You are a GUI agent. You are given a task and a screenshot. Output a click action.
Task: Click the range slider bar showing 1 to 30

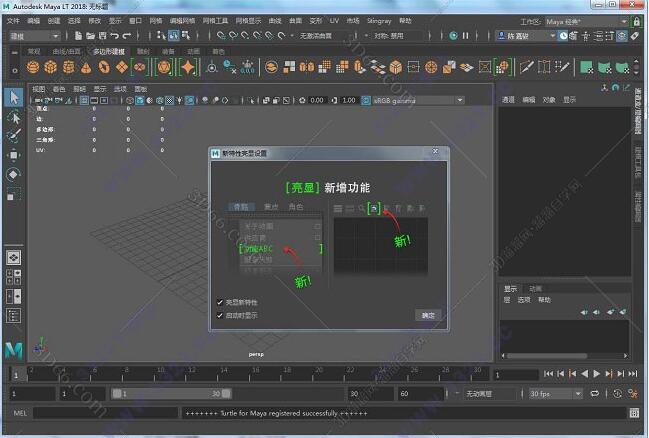coord(171,394)
